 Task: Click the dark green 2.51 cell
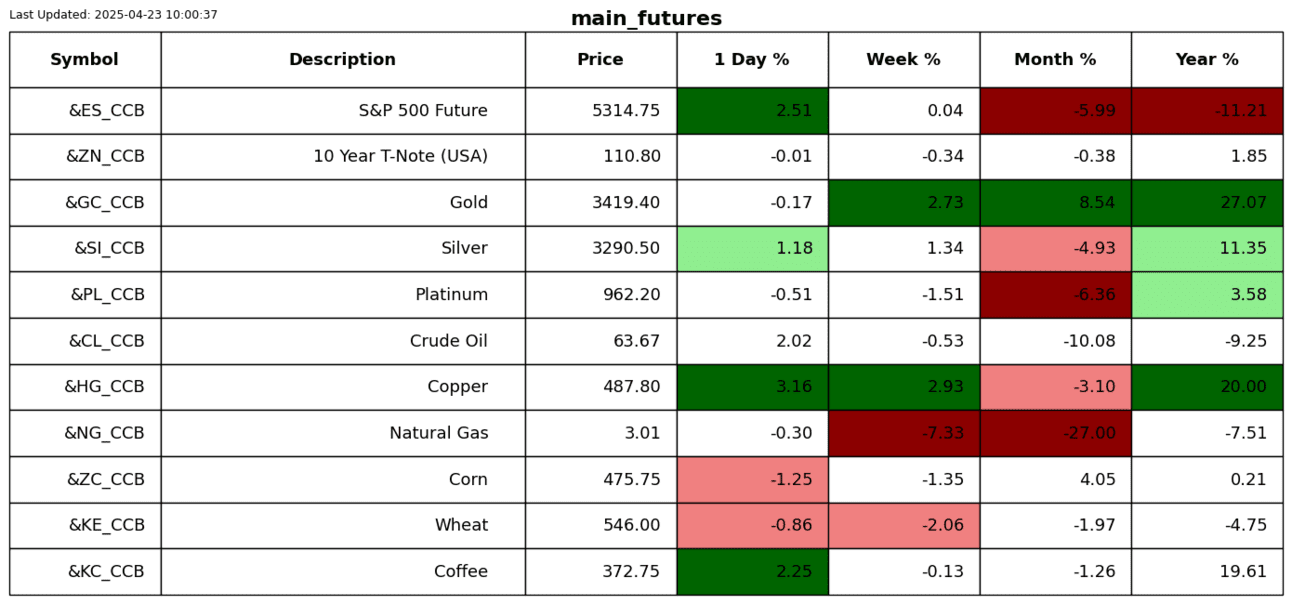click(752, 111)
